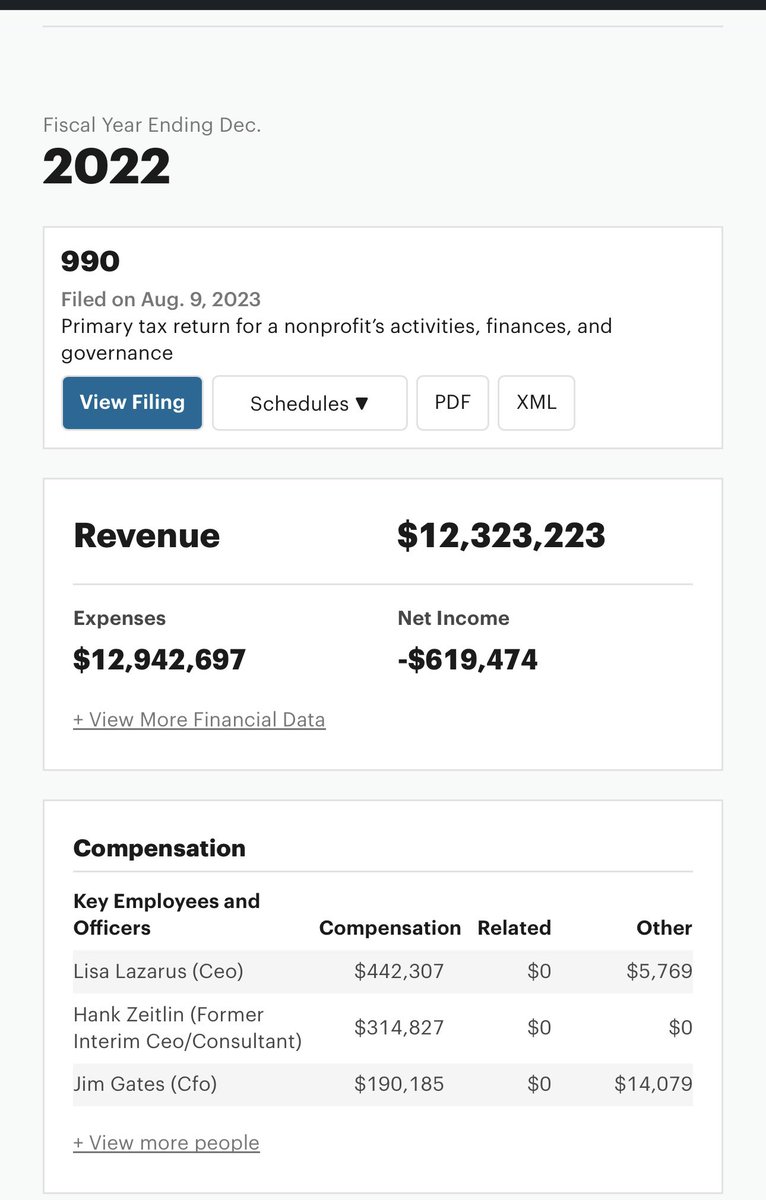Click the Lisa Lazarus (Ceo) row name
The width and height of the screenshot is (766, 1200).
(158, 971)
